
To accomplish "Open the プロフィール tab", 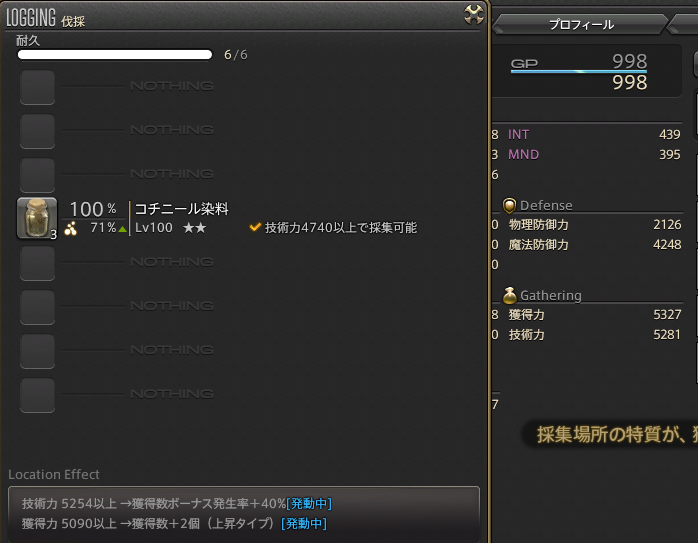I will click(581, 24).
